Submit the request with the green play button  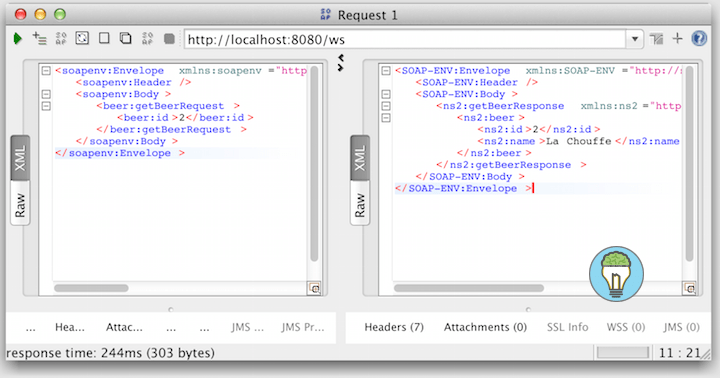[x=18, y=39]
